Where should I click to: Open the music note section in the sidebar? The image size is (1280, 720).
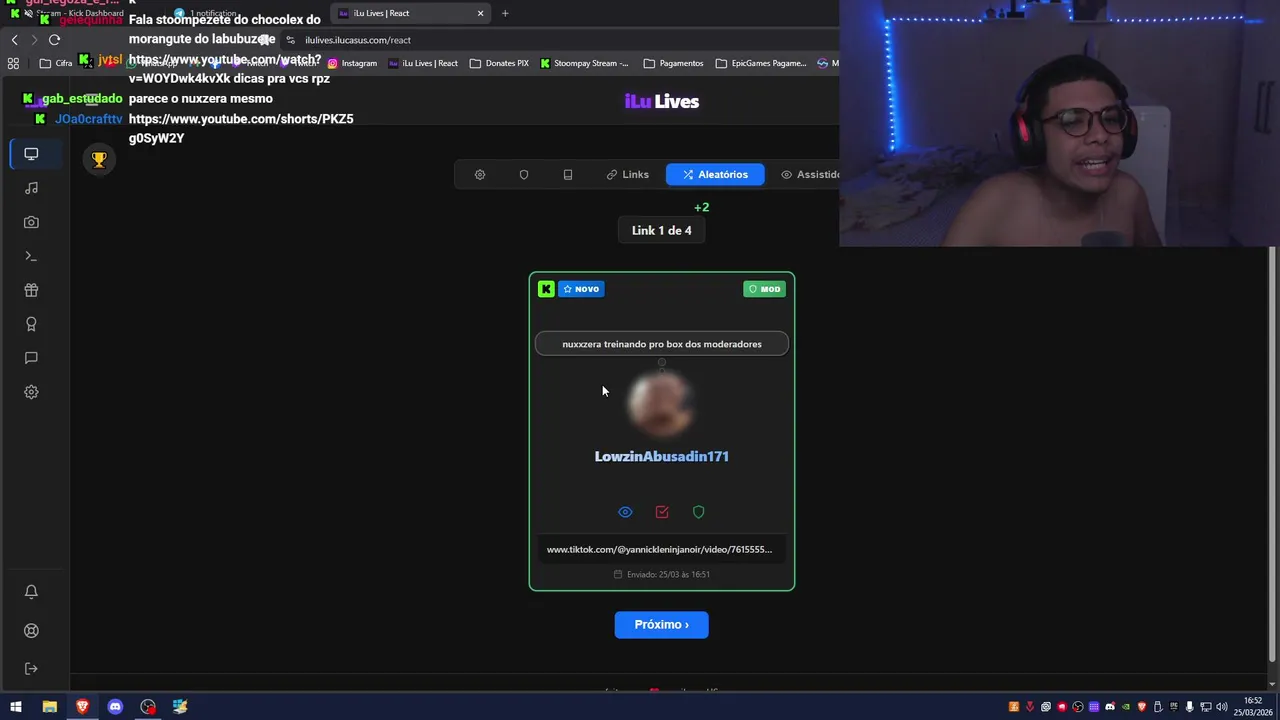coord(31,188)
